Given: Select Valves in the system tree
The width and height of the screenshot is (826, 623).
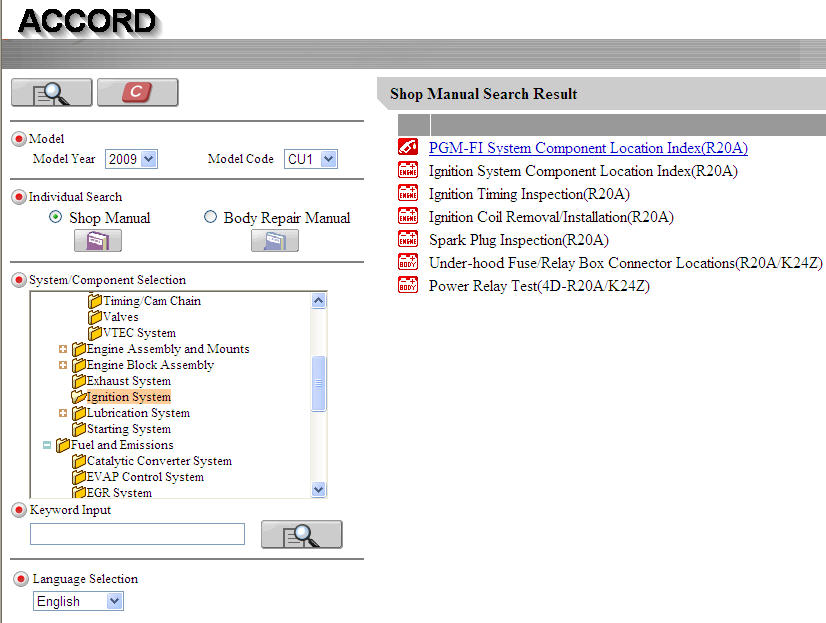Looking at the screenshot, I should pyautogui.click(x=121, y=317).
